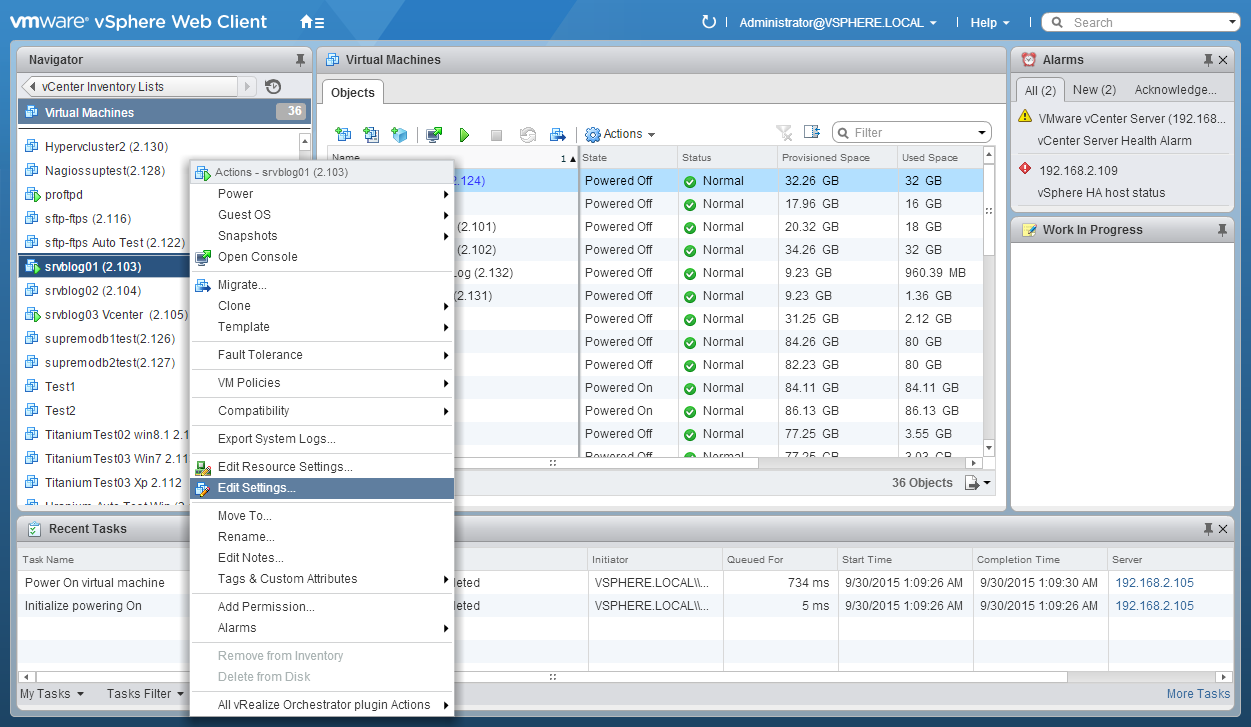
Task: Open the Actions gear dropdown in toolbar
Action: (620, 134)
